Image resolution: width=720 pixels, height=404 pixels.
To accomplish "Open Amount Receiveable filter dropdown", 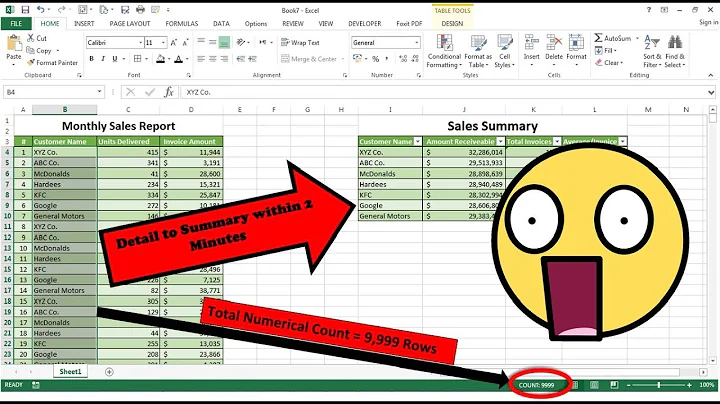I will coord(501,141).
